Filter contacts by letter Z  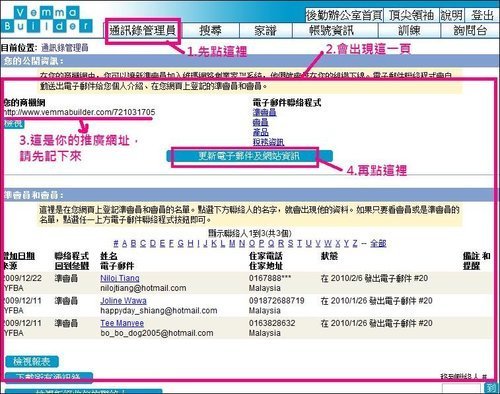355,243
